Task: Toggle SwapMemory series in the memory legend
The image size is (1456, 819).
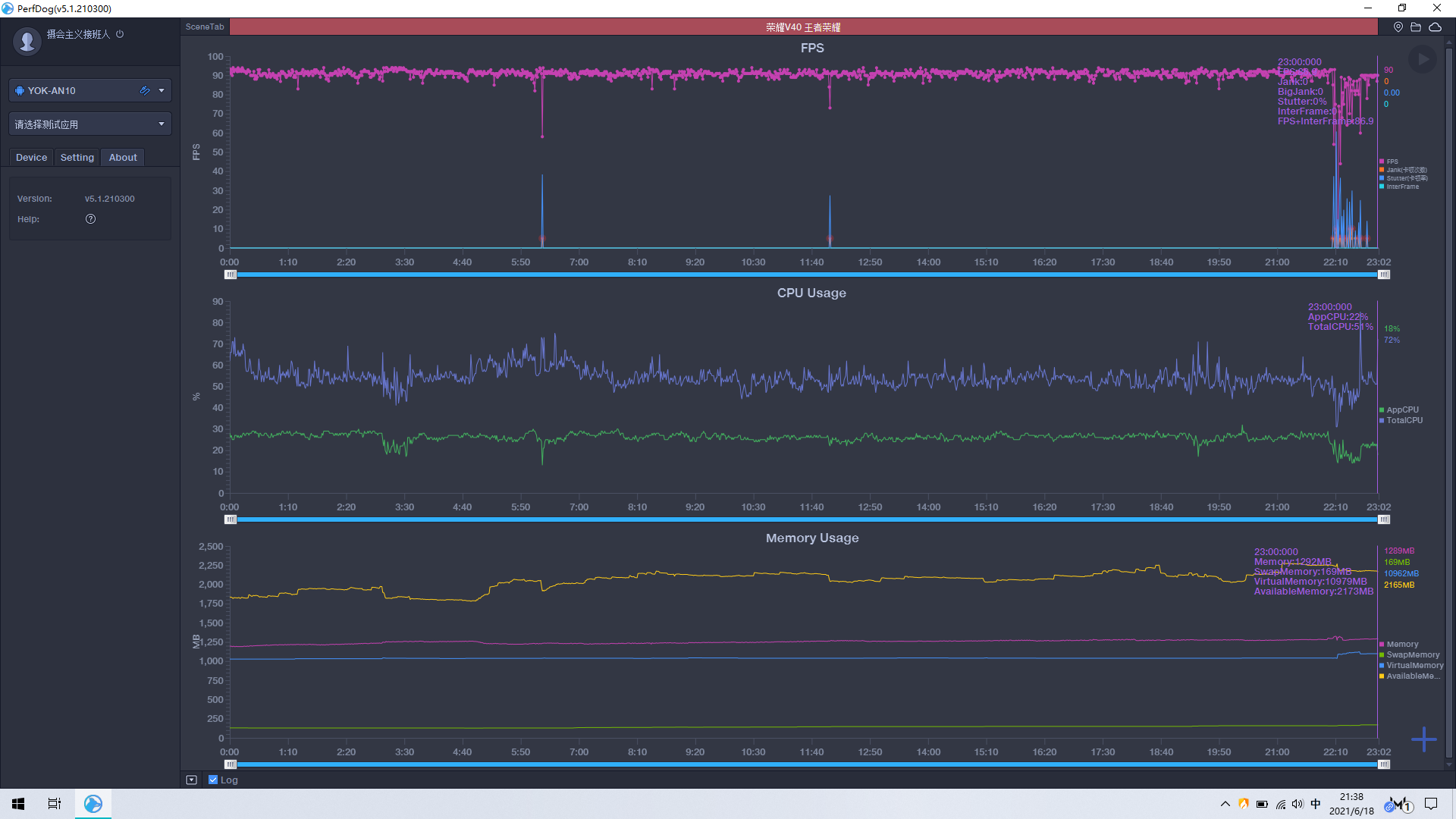Action: click(x=1410, y=654)
